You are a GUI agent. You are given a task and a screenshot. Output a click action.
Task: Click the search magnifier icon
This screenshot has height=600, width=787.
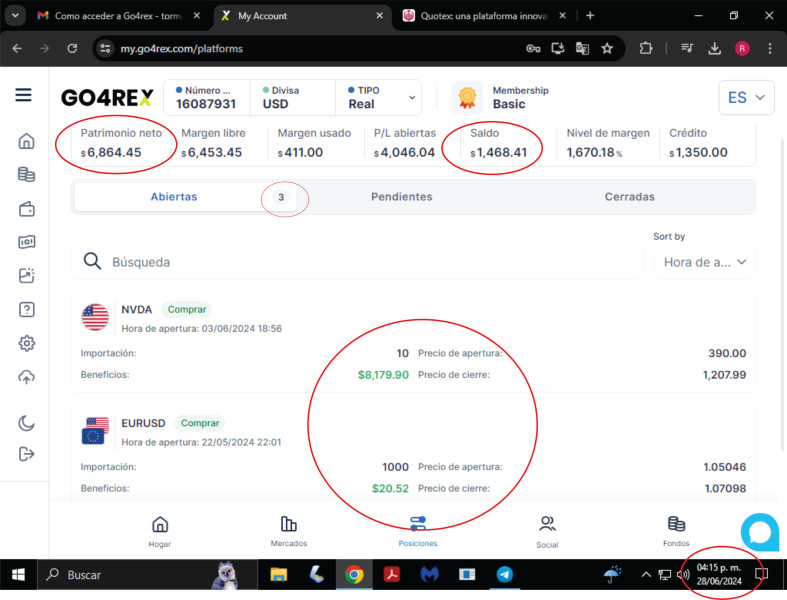click(92, 261)
